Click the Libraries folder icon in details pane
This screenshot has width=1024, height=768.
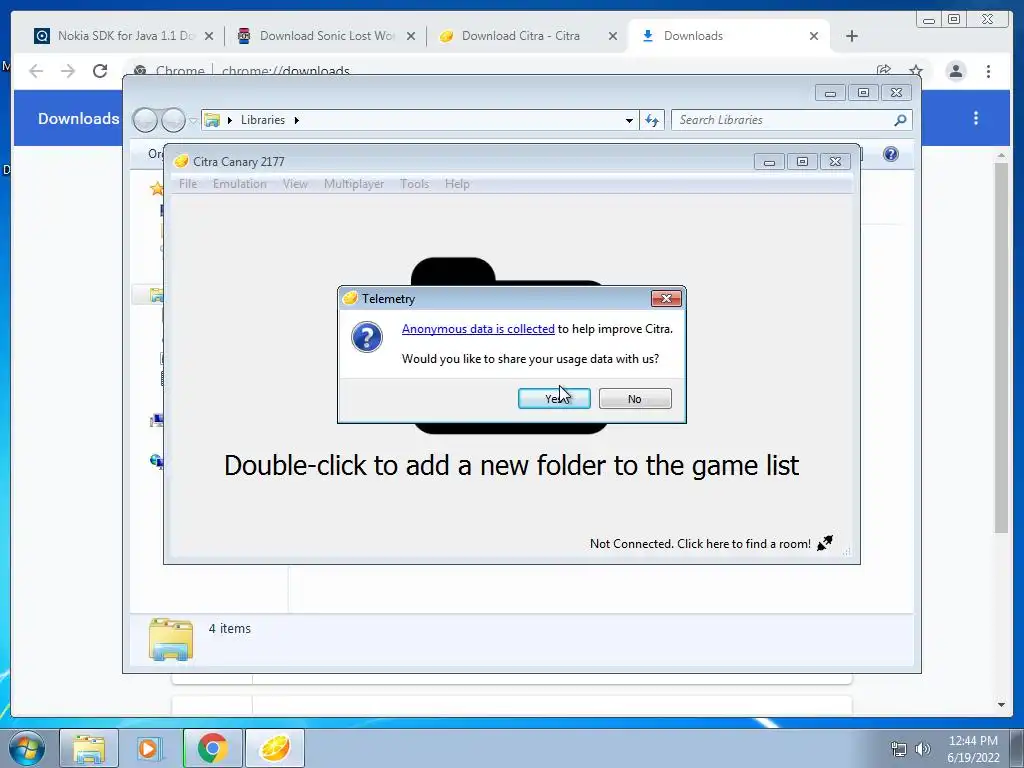(170, 639)
